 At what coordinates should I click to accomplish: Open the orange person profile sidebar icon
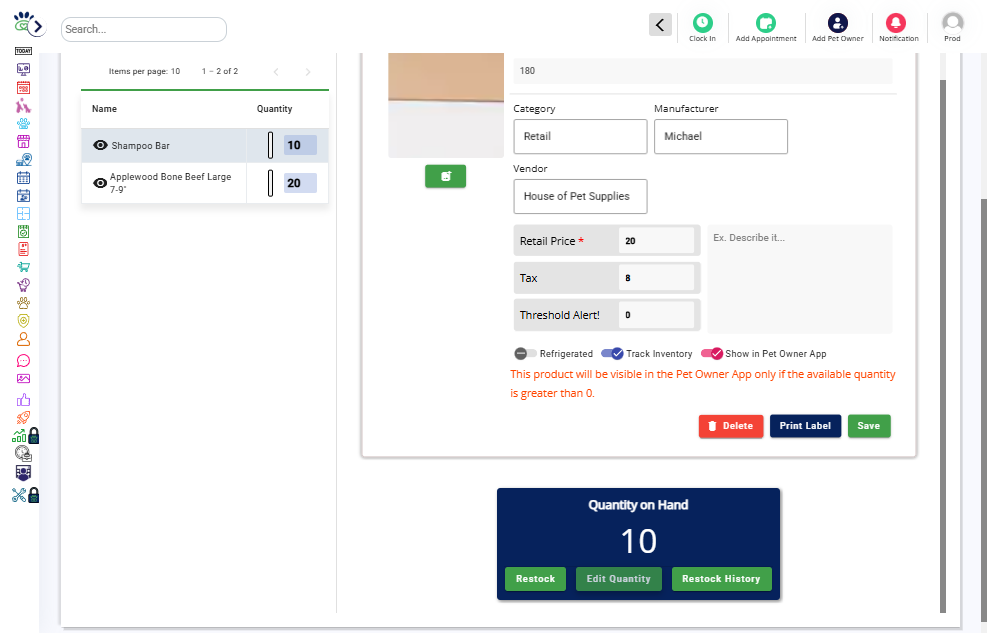pyautogui.click(x=23, y=339)
